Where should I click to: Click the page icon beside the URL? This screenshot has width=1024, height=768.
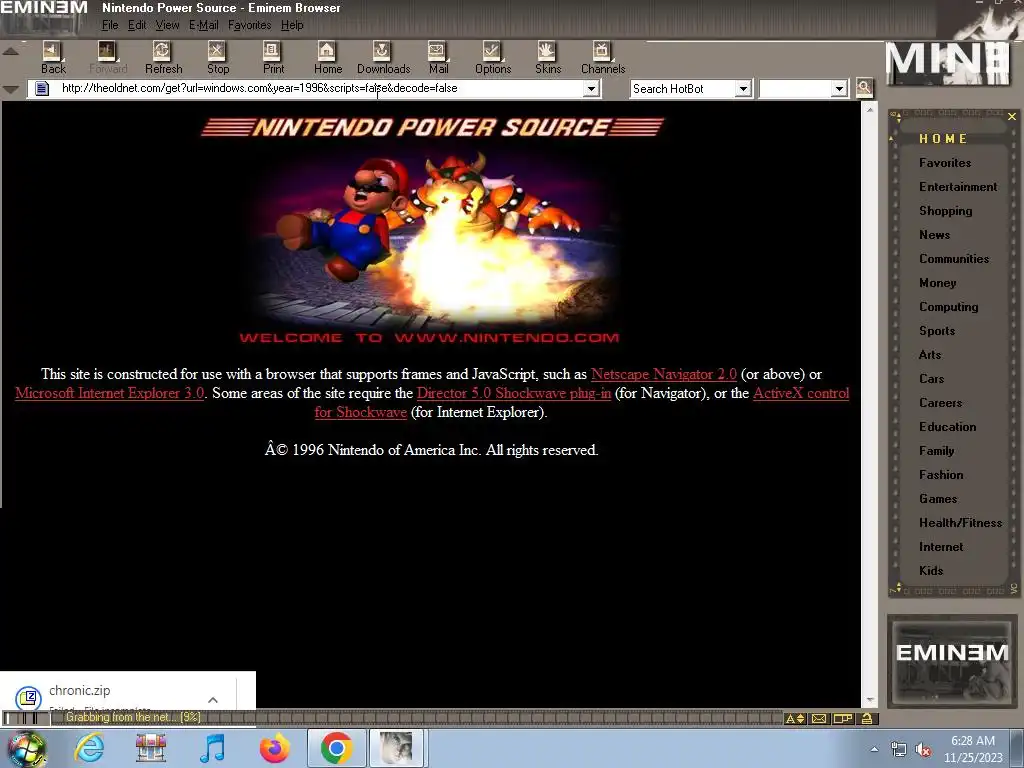42,88
